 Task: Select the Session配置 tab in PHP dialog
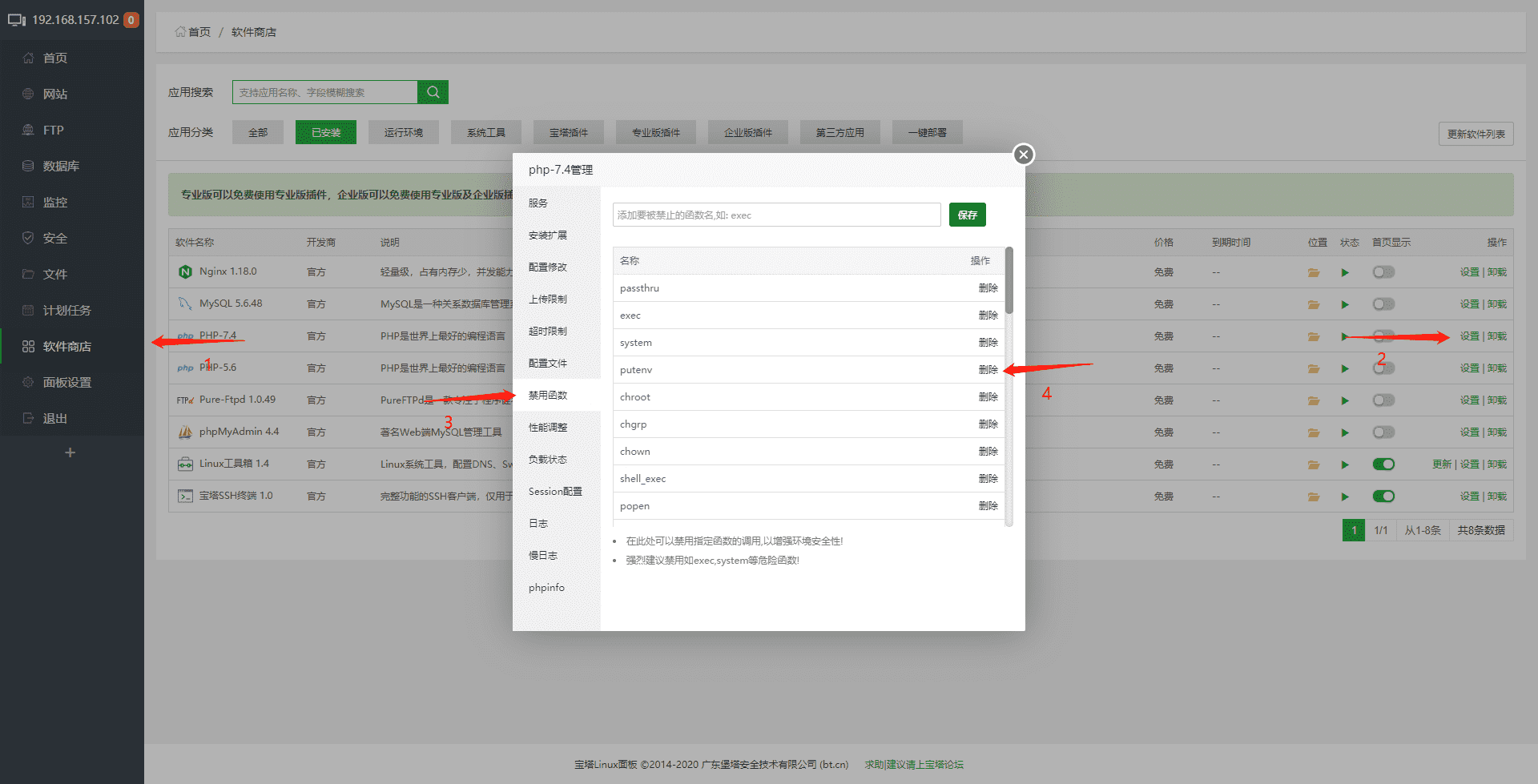[x=555, y=491]
